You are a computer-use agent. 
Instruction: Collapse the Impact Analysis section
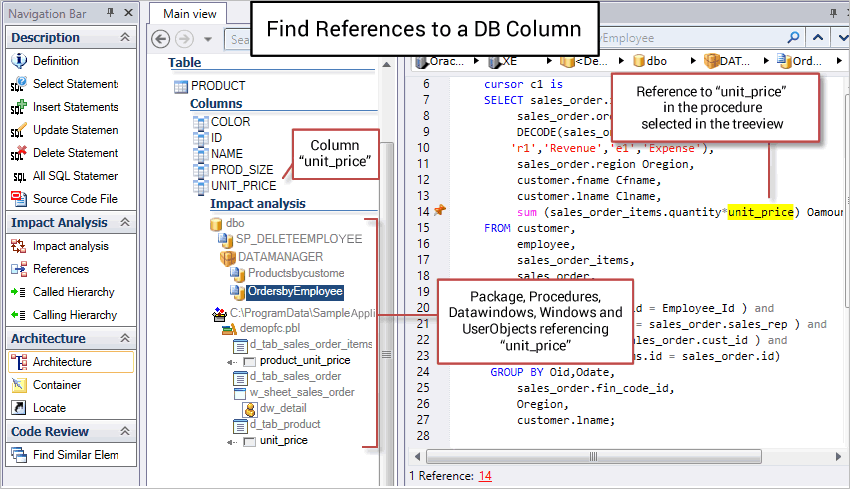click(x=125, y=222)
